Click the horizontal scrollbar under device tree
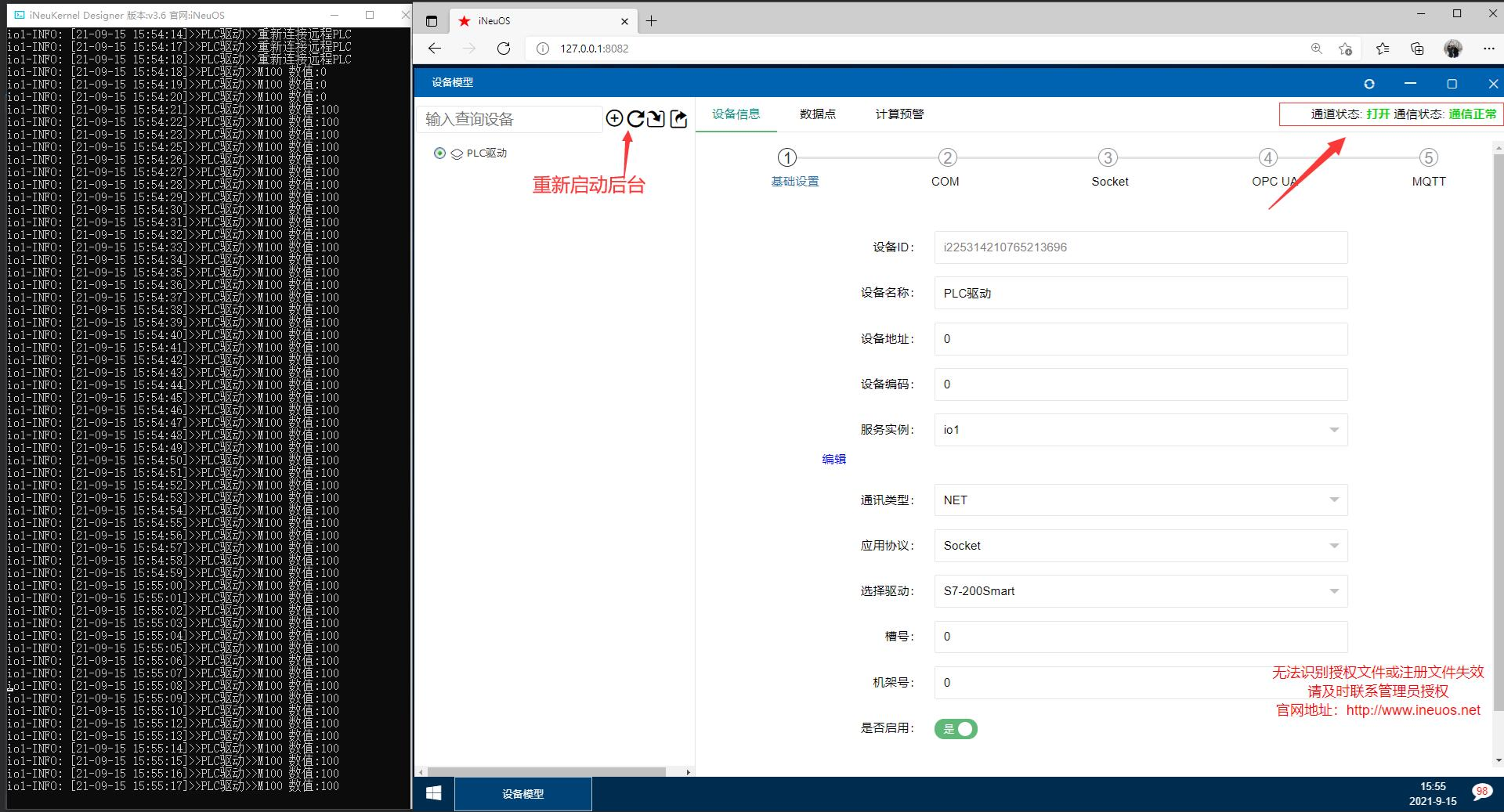The width and height of the screenshot is (1504, 812). coord(546,772)
